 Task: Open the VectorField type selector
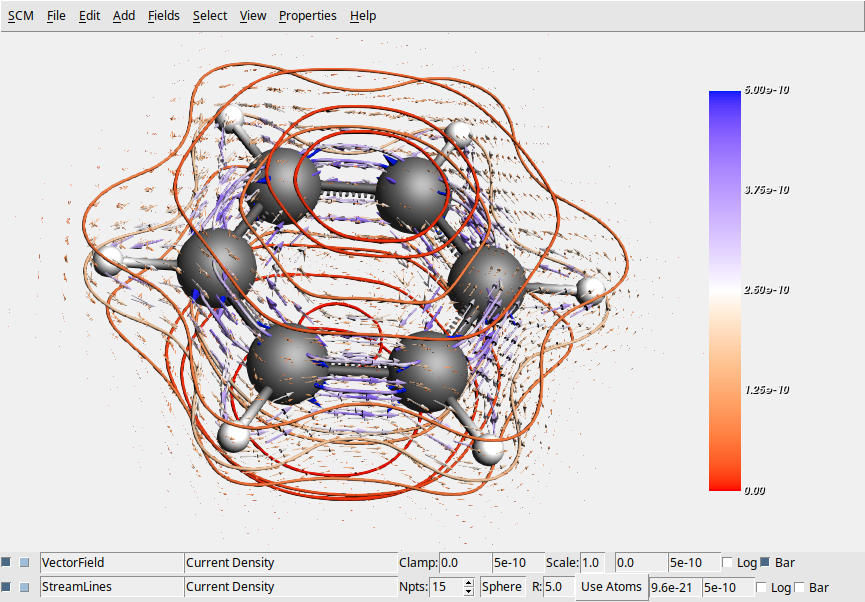pyautogui.click(x=110, y=562)
